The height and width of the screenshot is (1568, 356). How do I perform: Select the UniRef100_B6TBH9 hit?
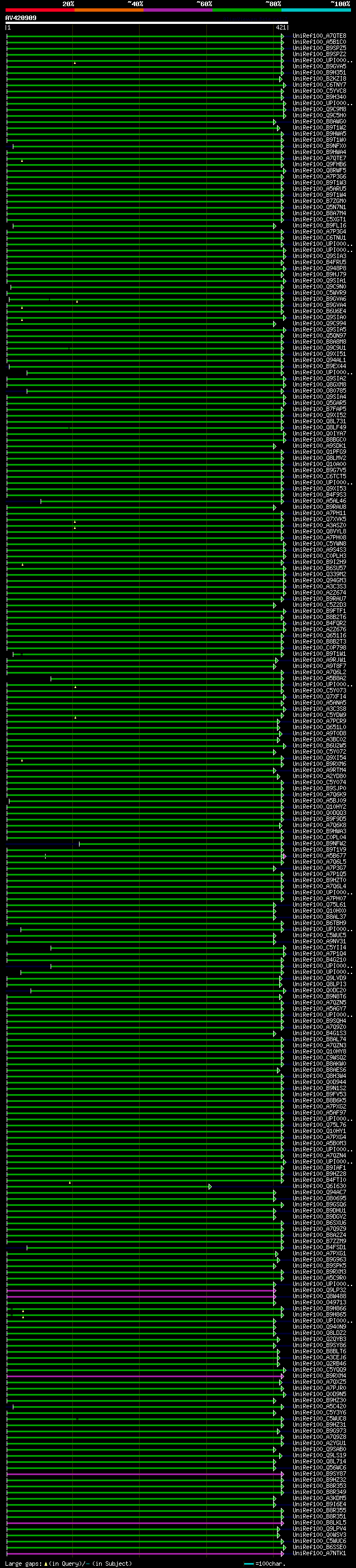click(x=319, y=923)
